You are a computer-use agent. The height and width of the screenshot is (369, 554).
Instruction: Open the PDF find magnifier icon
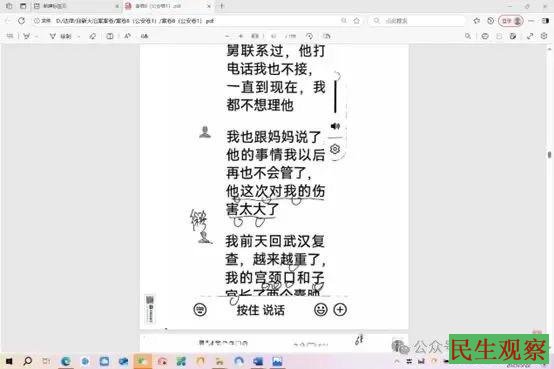click(468, 36)
